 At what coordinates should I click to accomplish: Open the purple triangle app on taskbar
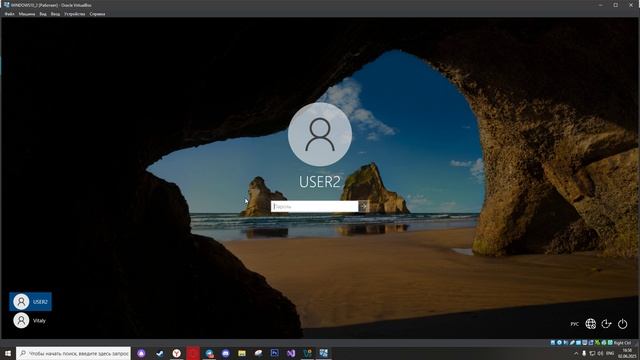tap(141, 353)
